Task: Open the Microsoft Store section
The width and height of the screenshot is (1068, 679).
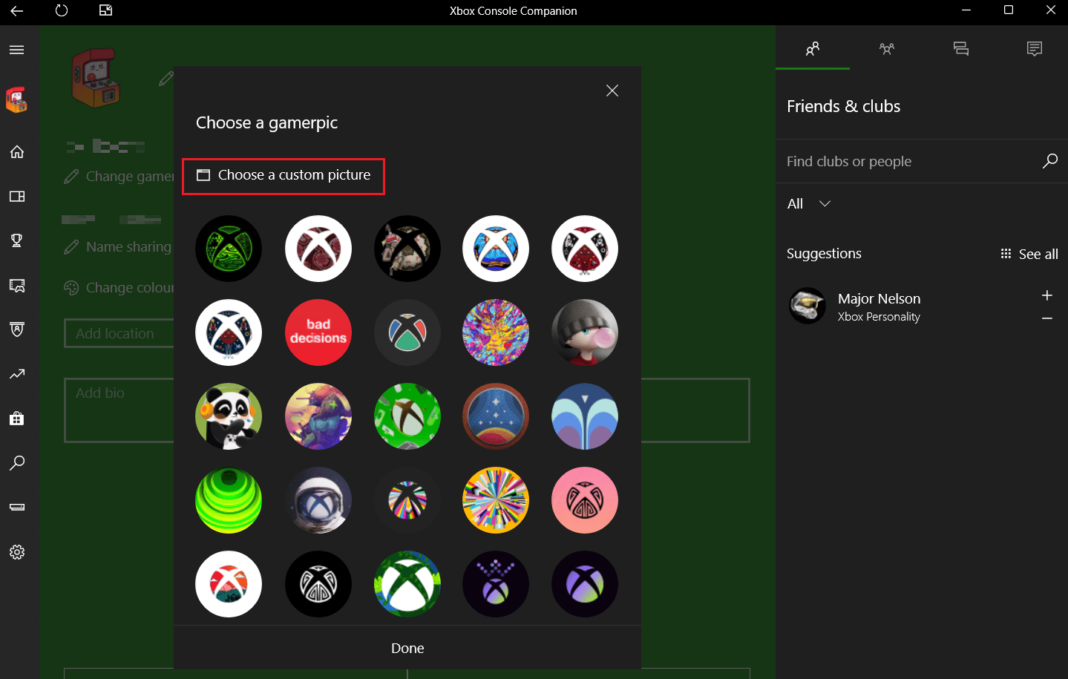Action: [17, 418]
